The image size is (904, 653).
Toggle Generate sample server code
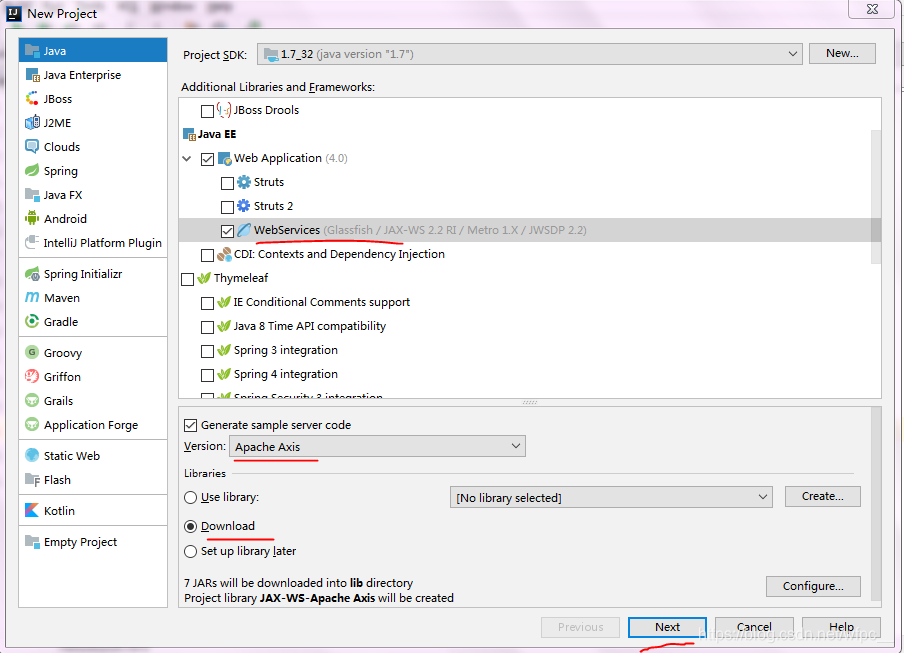click(190, 425)
